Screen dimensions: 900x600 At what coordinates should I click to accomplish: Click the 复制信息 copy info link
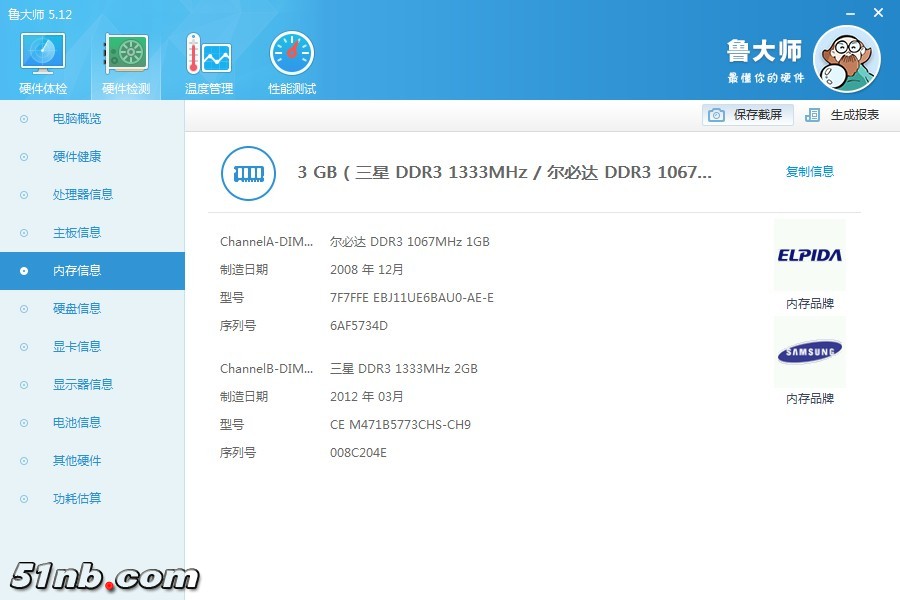tap(809, 172)
